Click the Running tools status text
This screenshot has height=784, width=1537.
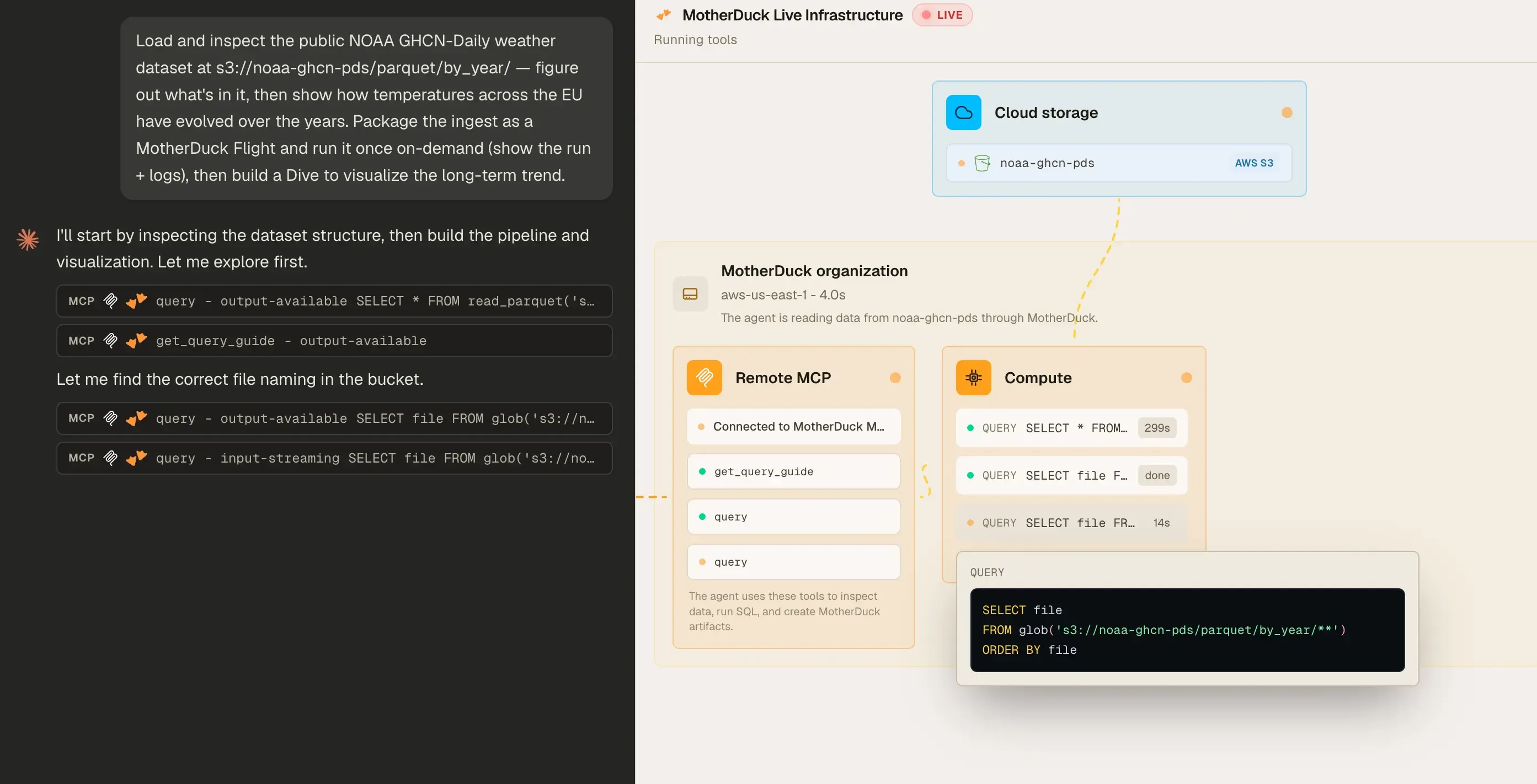click(695, 39)
